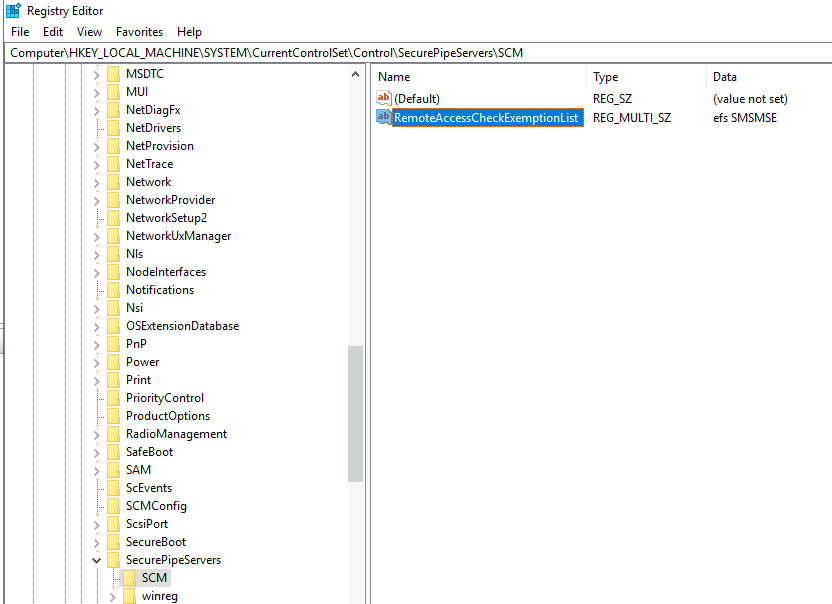The width and height of the screenshot is (832, 604).
Task: Select the MUI folder icon
Action: (113, 92)
